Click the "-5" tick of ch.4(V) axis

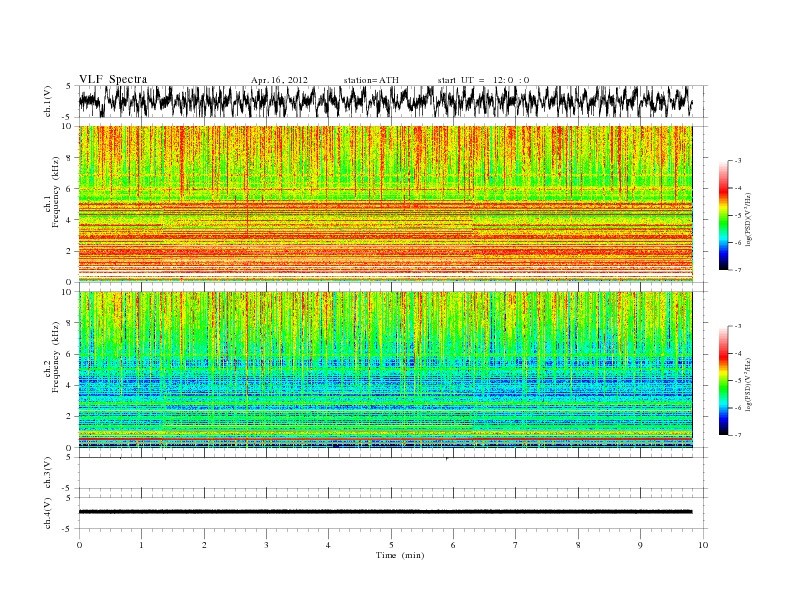(67, 529)
